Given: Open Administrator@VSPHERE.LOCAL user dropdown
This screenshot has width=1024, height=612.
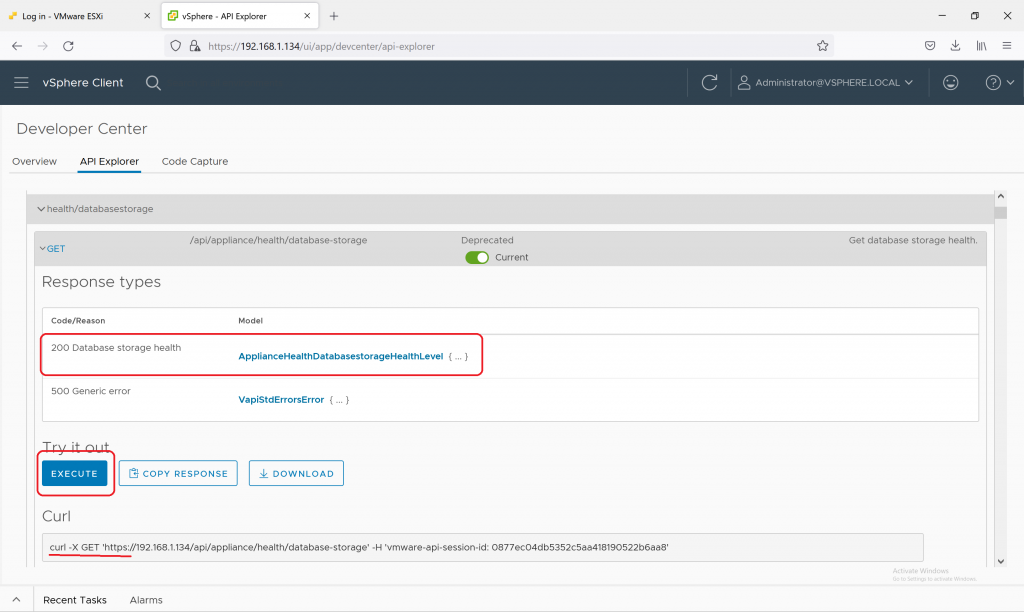Looking at the screenshot, I should 825,82.
